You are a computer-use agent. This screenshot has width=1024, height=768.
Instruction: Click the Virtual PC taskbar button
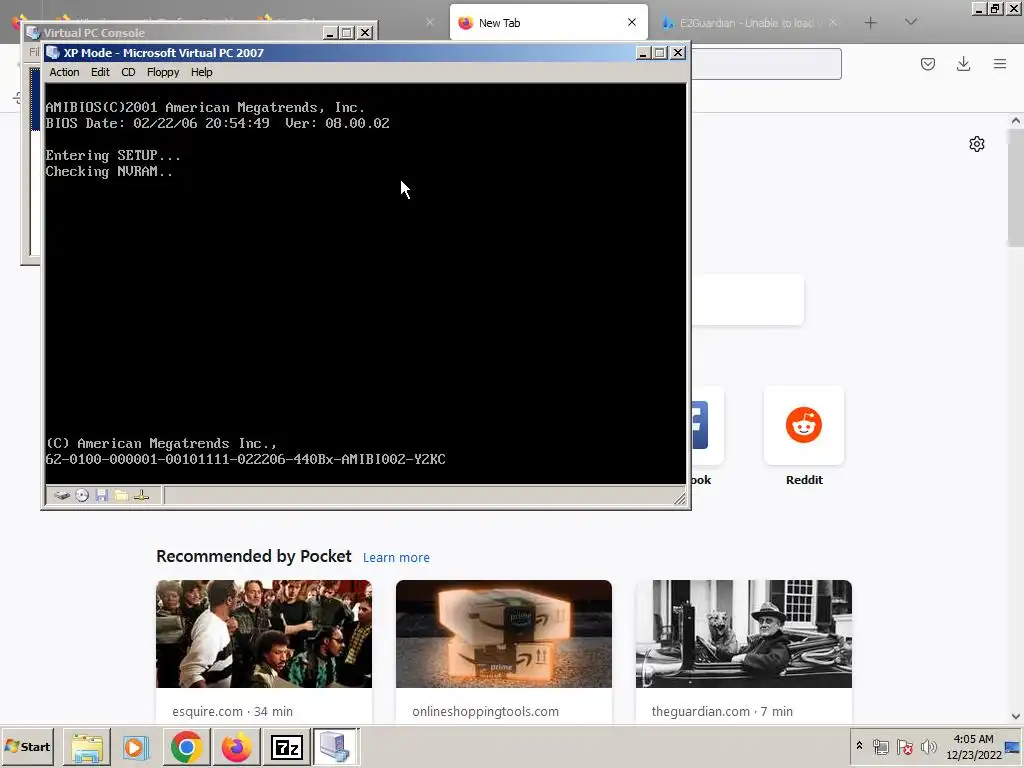click(336, 746)
